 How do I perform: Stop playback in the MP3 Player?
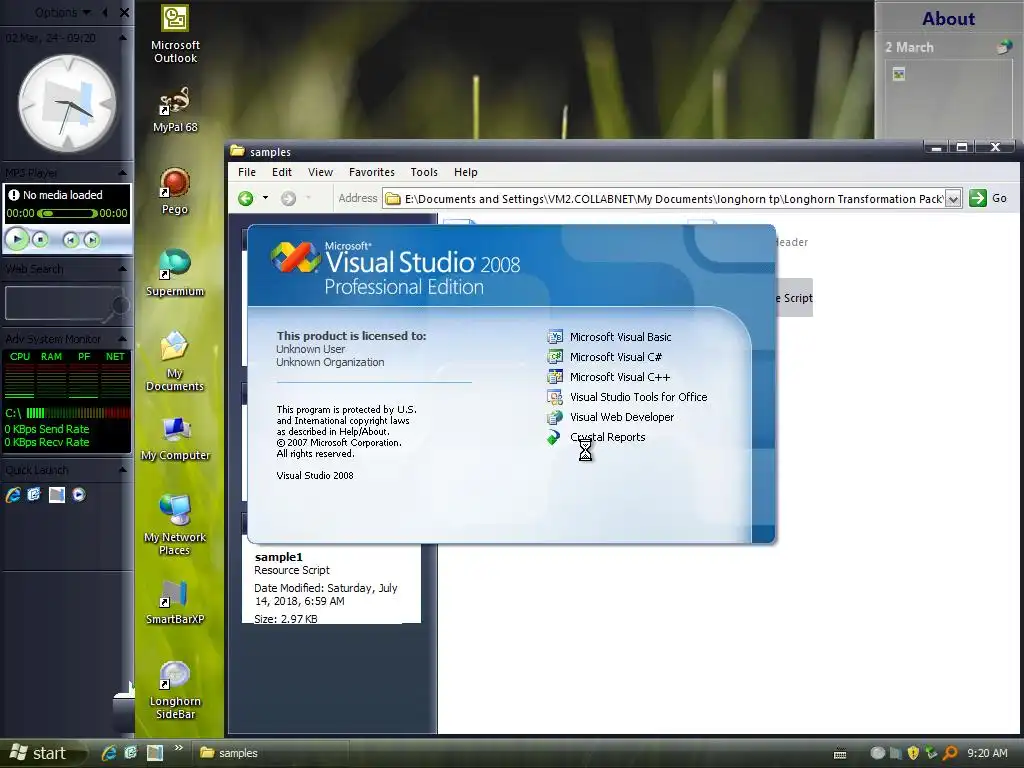(x=40, y=240)
